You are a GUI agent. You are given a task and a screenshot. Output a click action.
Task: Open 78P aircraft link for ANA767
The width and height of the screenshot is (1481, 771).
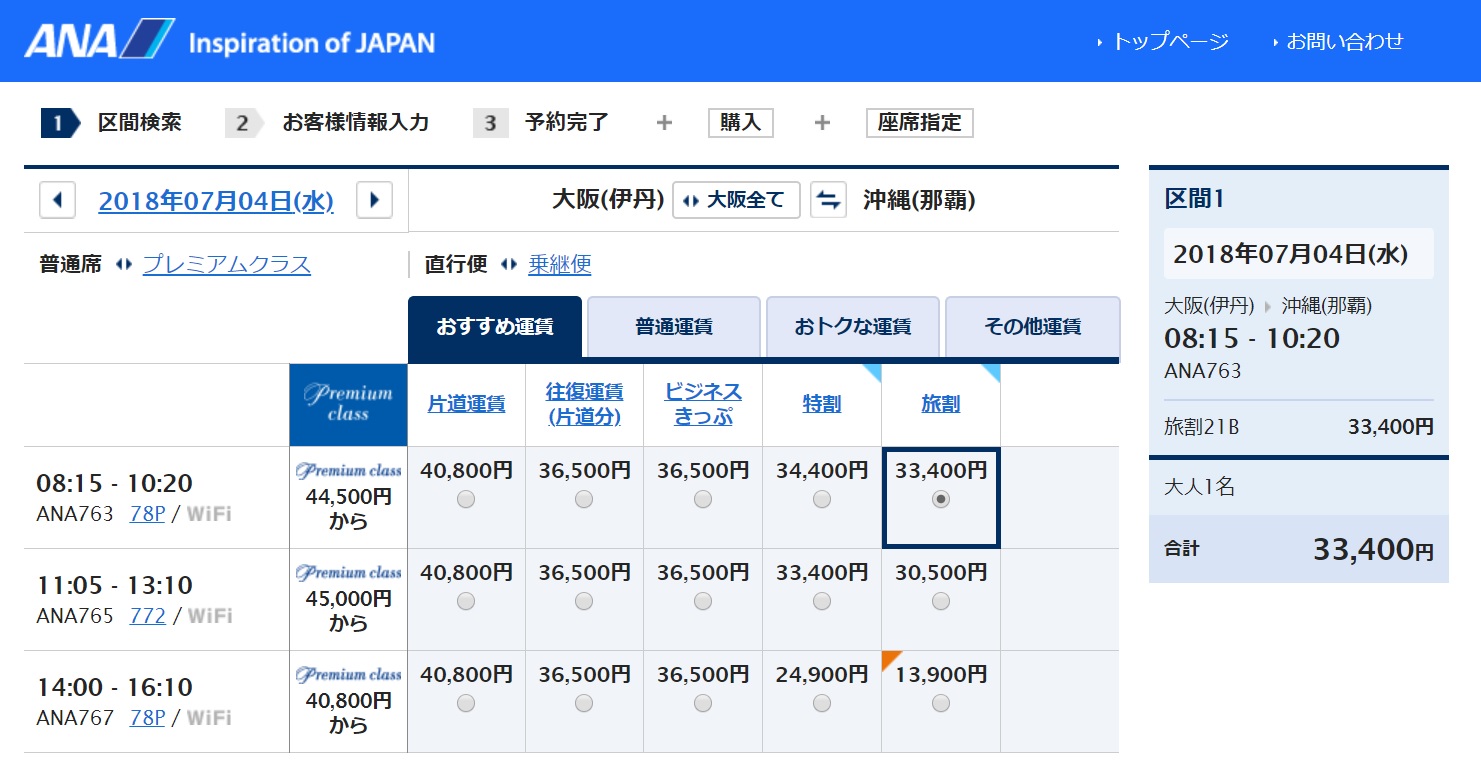tap(147, 718)
